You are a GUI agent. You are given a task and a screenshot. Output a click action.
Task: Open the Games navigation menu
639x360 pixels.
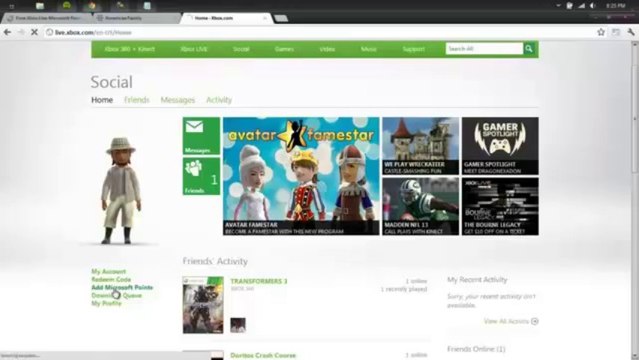284,49
